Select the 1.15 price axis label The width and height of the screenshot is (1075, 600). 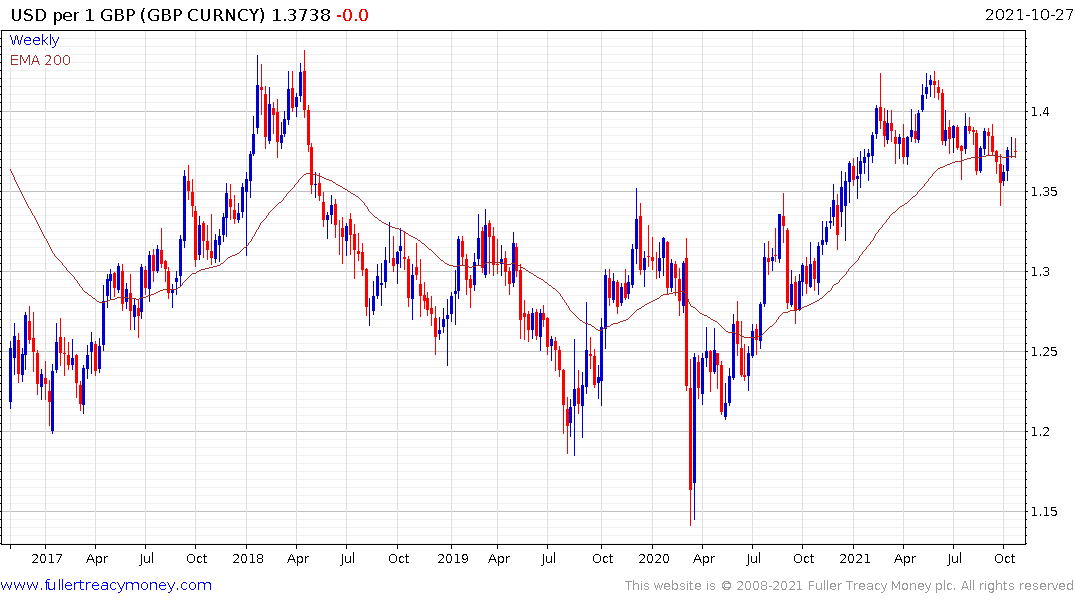(x=1043, y=512)
